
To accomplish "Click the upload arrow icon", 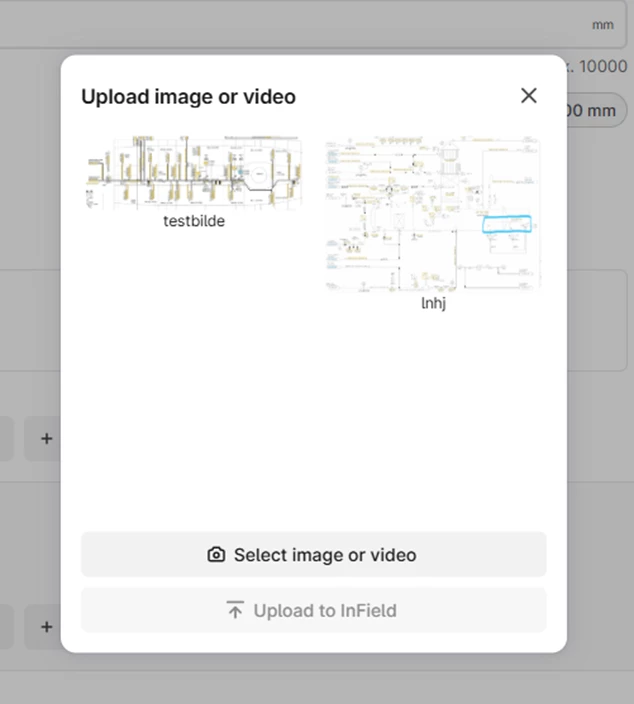I will tap(235, 610).
